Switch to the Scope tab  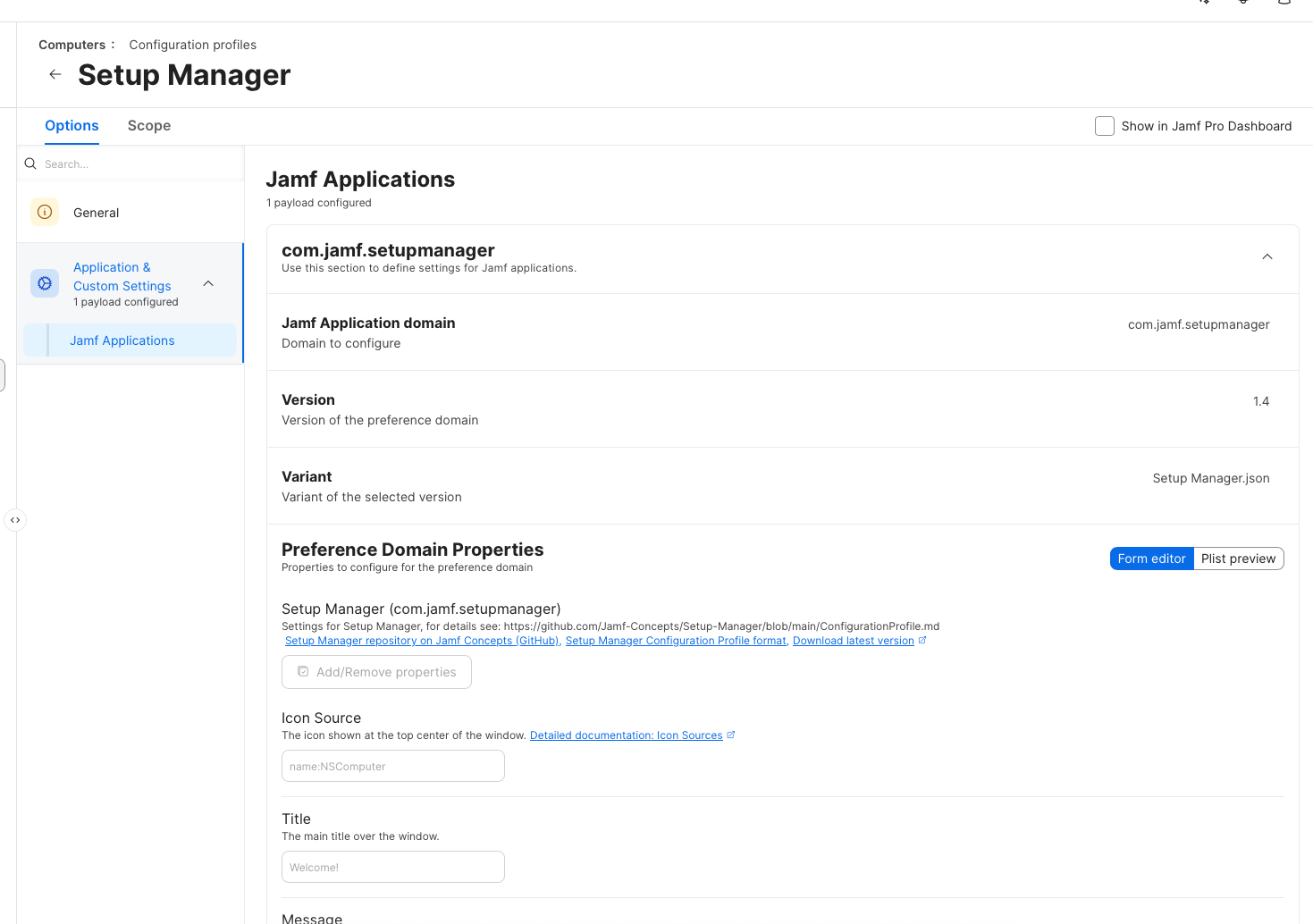tap(149, 126)
